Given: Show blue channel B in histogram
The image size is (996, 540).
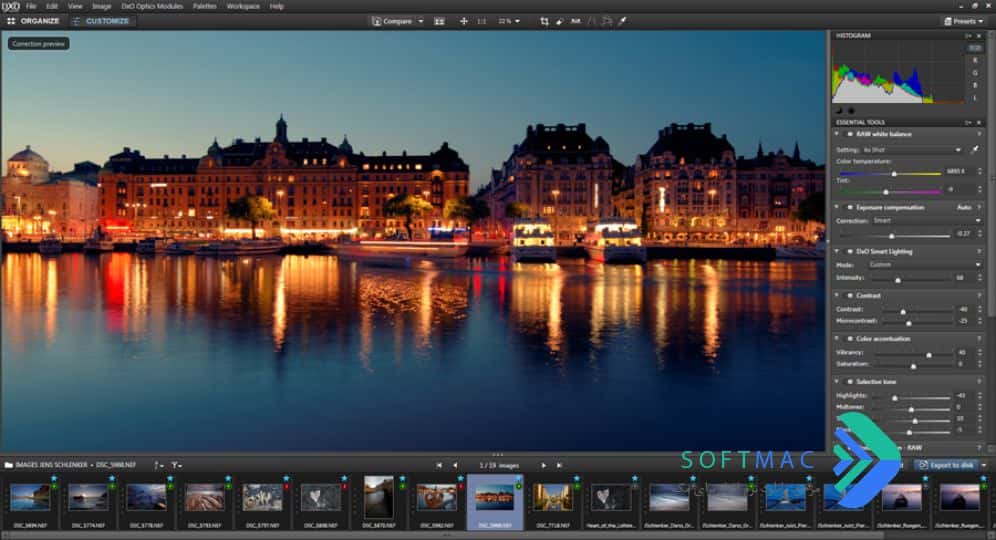Looking at the screenshot, I should (975, 85).
